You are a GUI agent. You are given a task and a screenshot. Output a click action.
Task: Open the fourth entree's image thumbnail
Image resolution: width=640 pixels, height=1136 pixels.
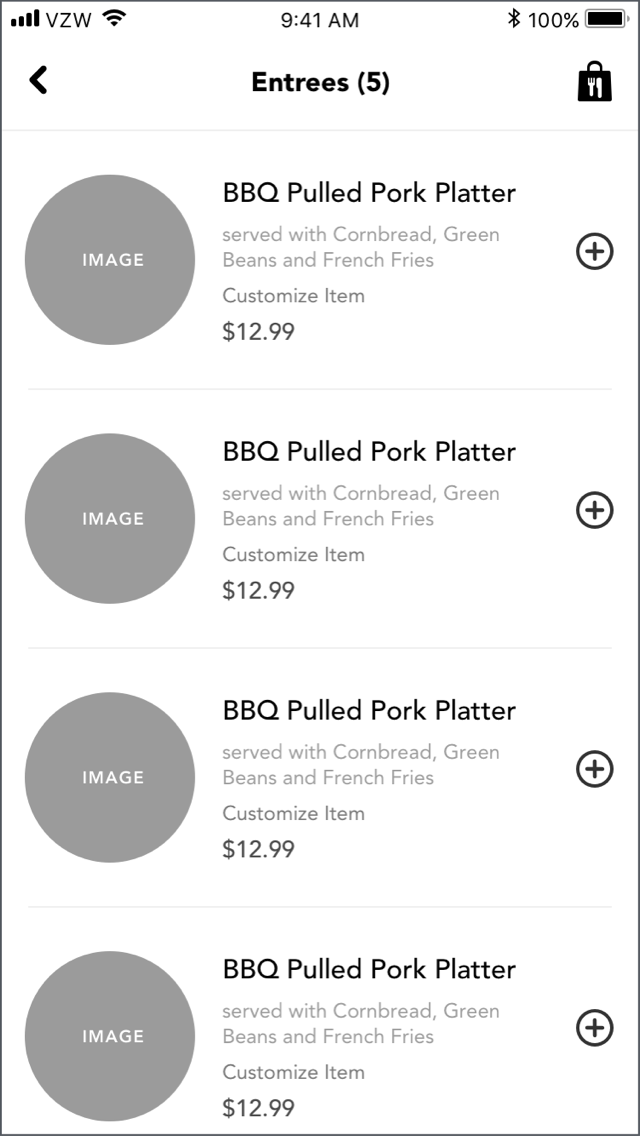(110, 1036)
